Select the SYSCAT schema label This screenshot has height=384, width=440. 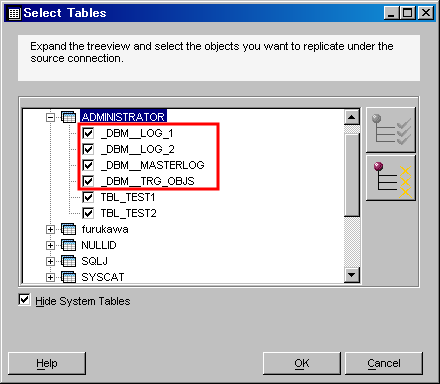coord(103,277)
